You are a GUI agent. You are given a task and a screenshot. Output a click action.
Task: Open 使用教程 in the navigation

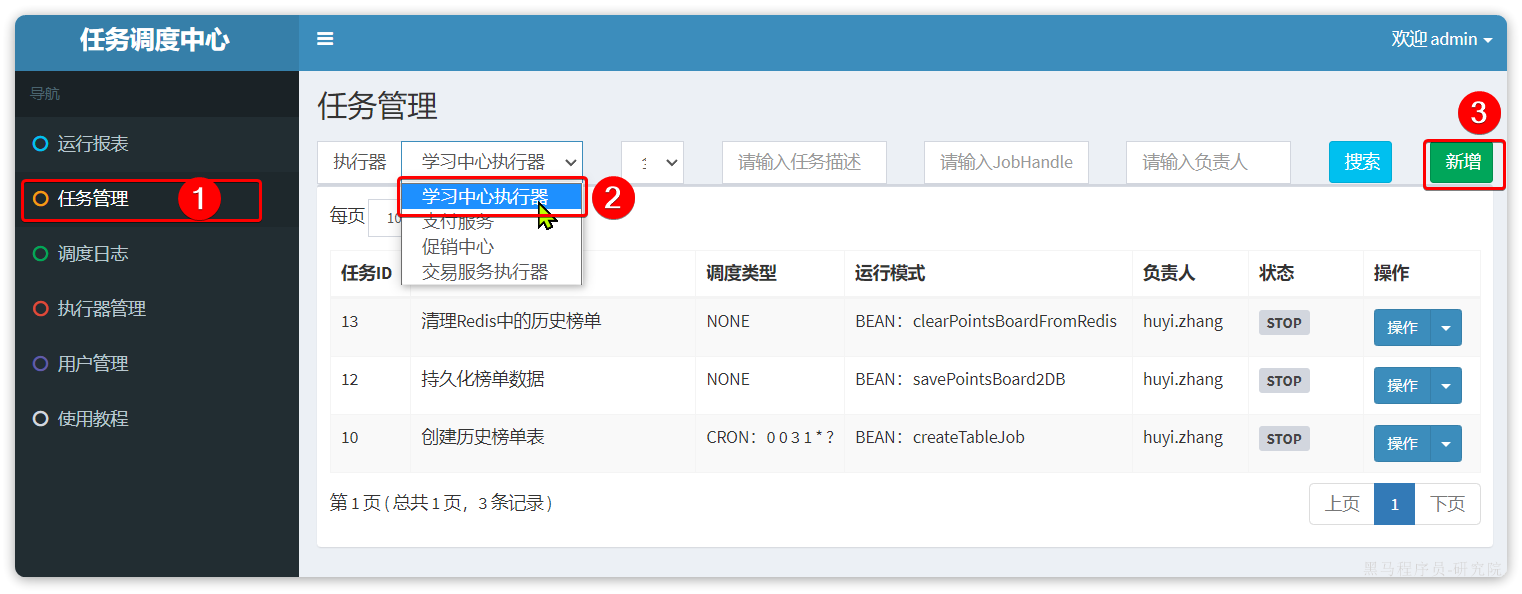(x=157, y=419)
